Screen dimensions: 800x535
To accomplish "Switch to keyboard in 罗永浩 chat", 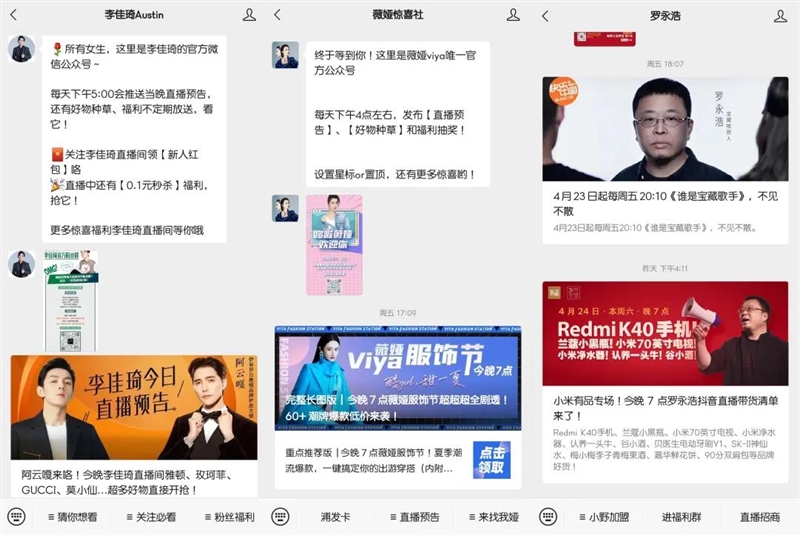I will tap(548, 517).
